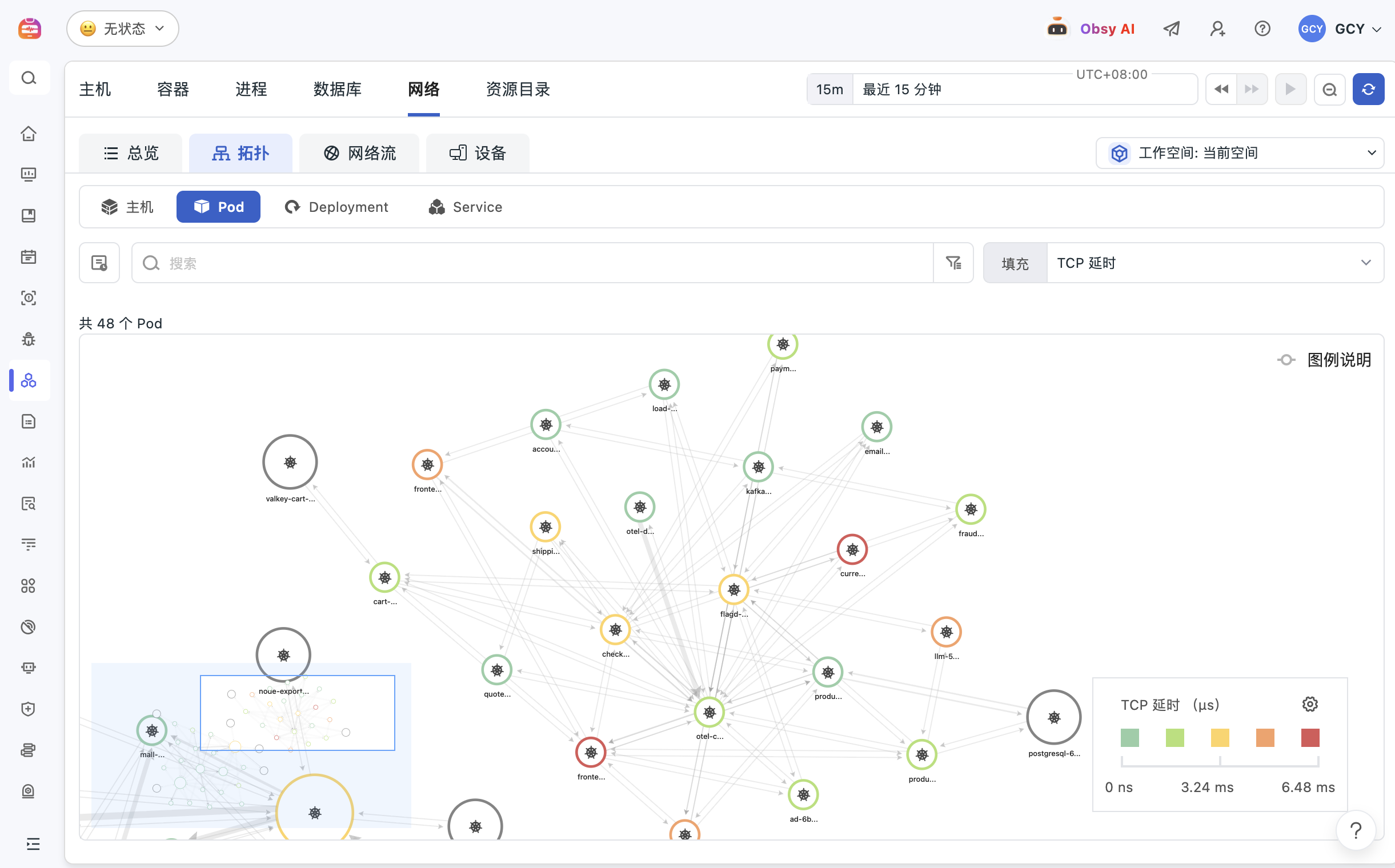Click the 共 48 个 Pod count text

(x=121, y=323)
